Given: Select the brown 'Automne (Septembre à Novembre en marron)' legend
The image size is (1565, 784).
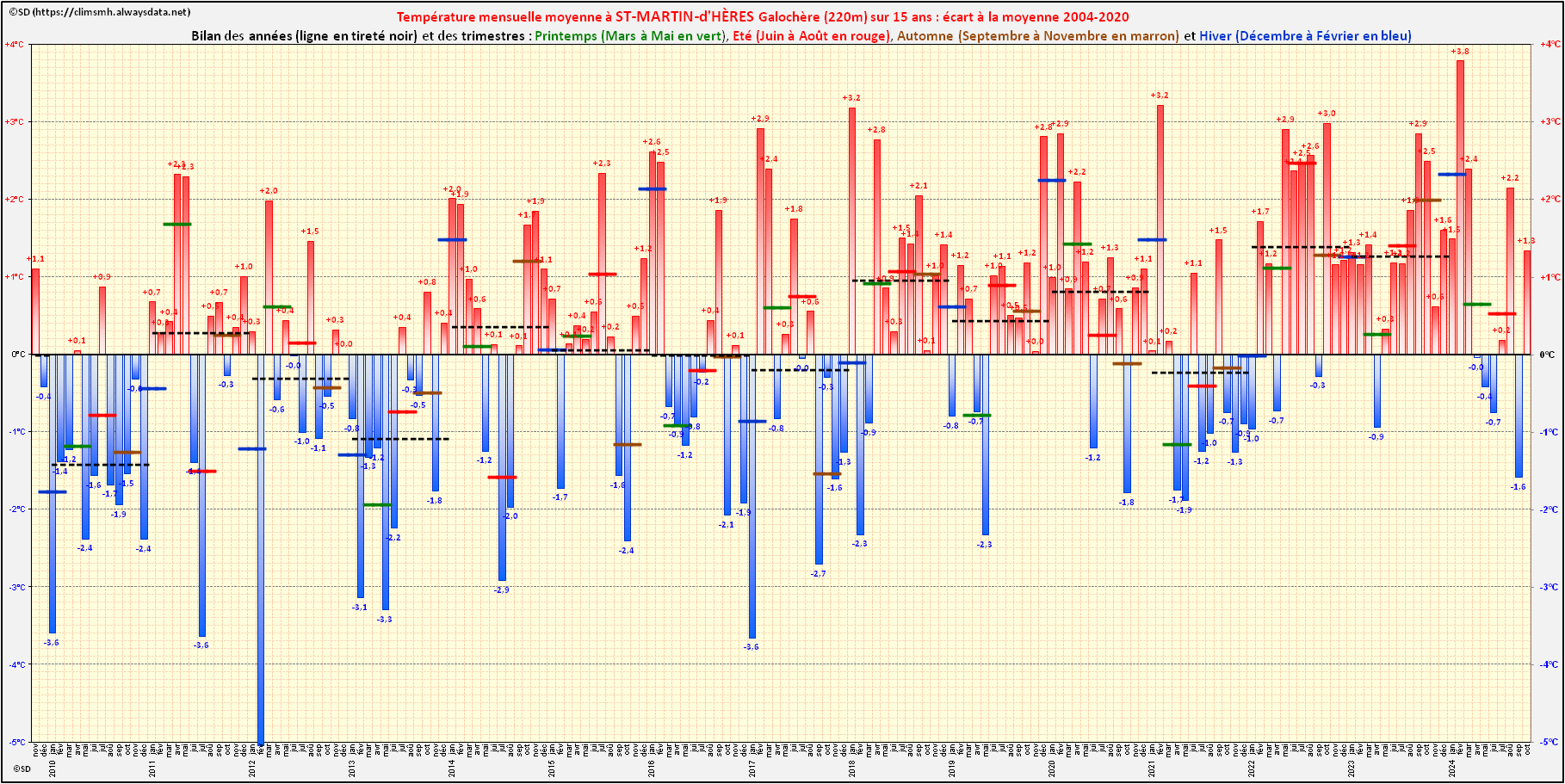Looking at the screenshot, I should tap(1038, 36).
